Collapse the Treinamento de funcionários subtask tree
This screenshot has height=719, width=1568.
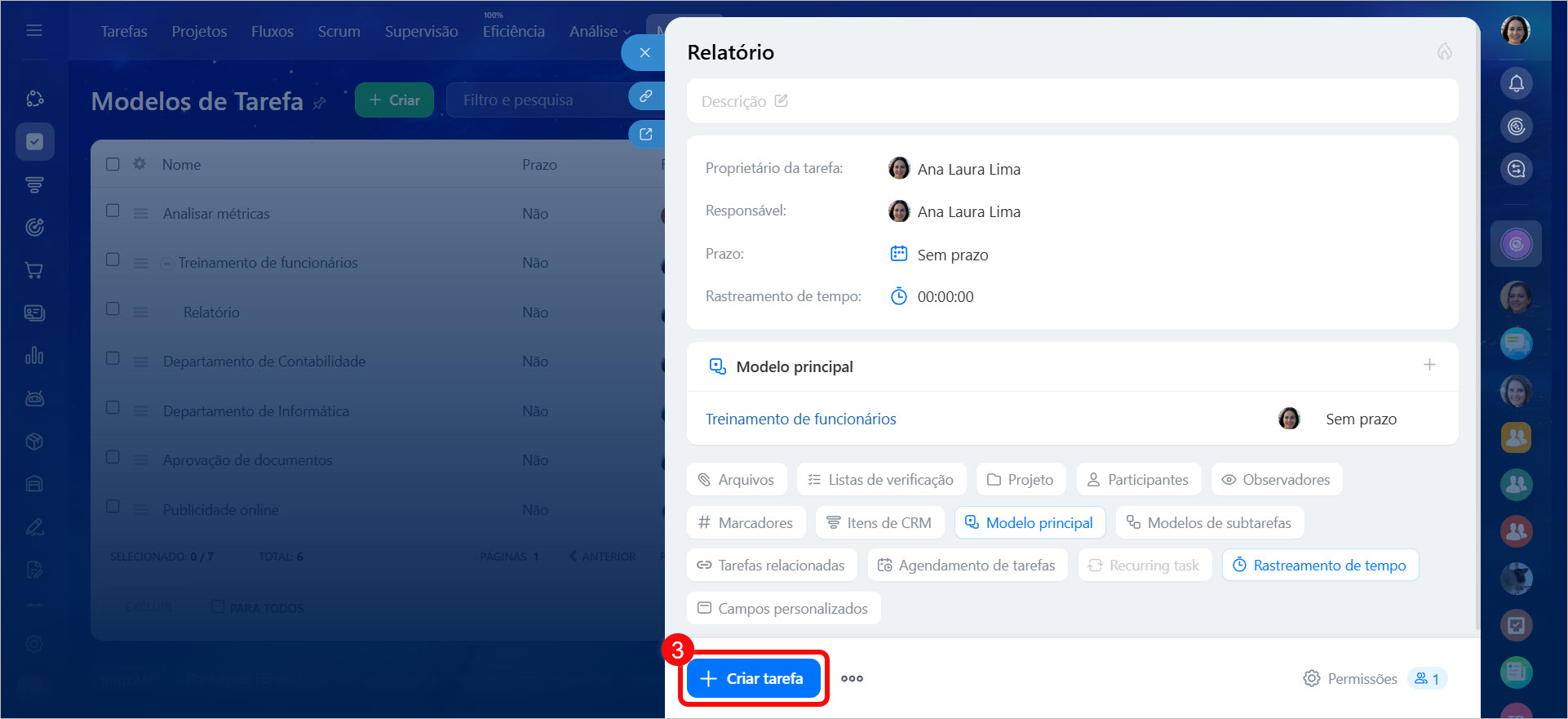point(166,263)
